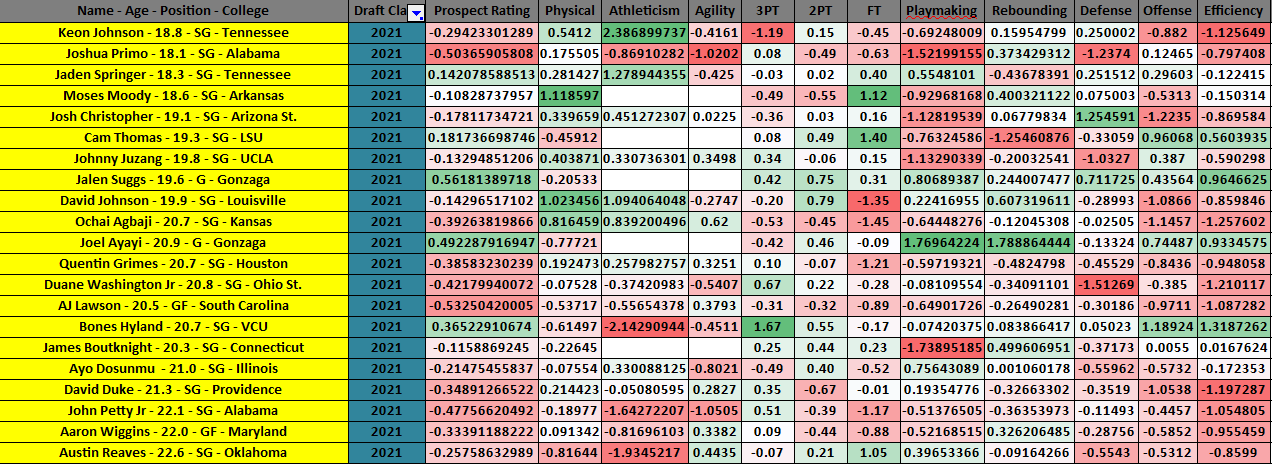The height and width of the screenshot is (464, 1272).
Task: Select Cam Thomas's Rebounding value -1.25460876
Action: pyautogui.click(x=1030, y=138)
